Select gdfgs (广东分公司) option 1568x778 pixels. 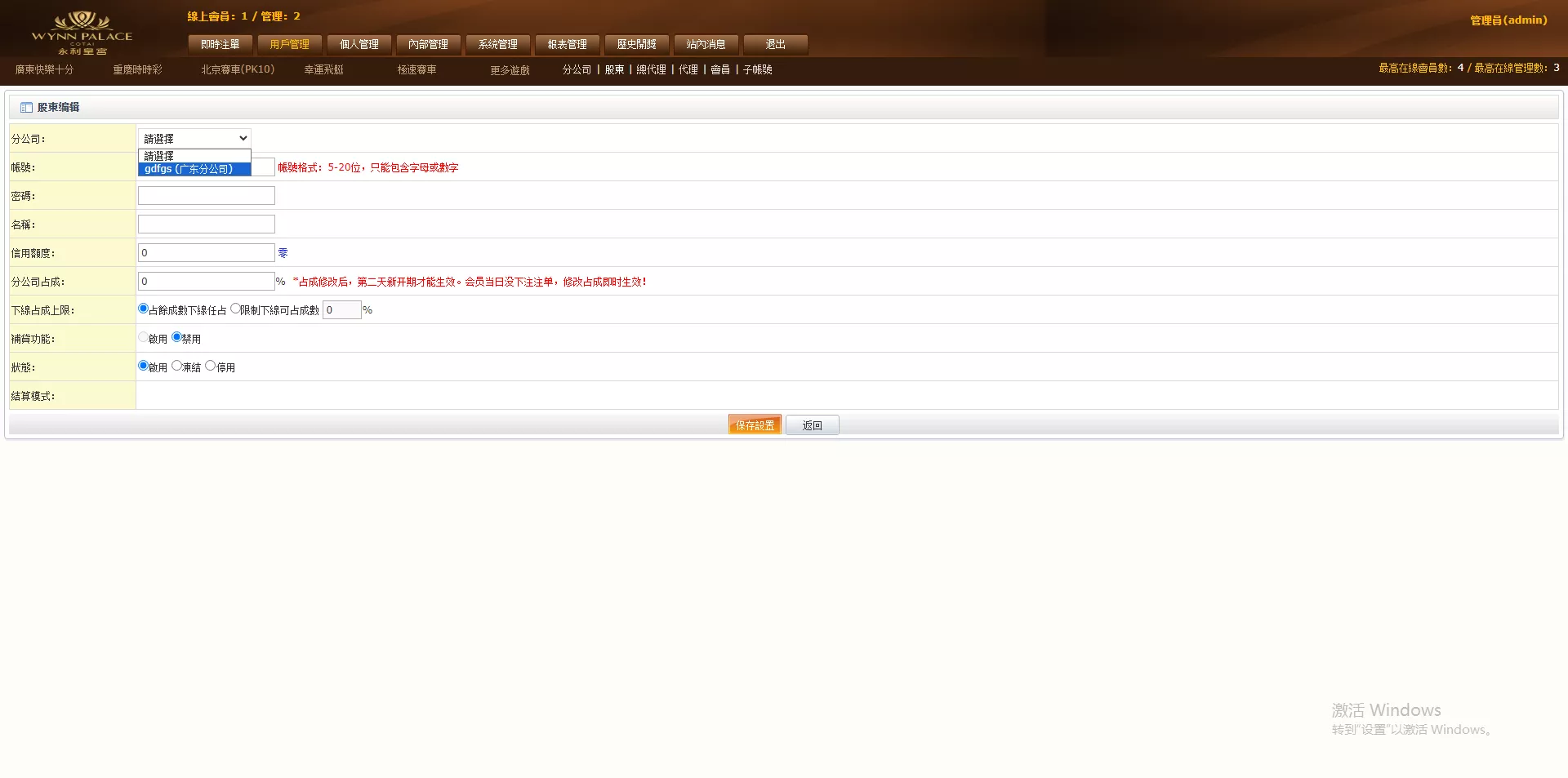click(x=194, y=169)
